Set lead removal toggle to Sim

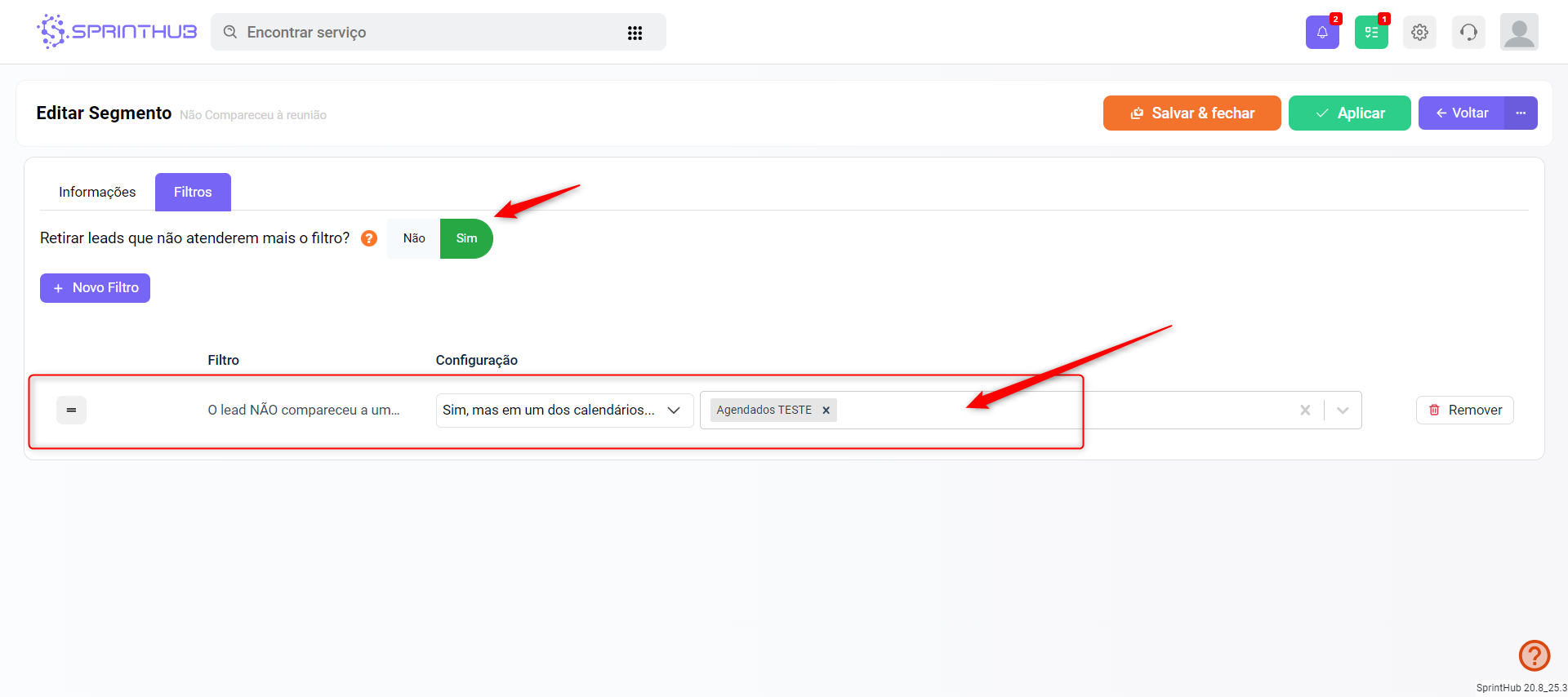click(466, 238)
